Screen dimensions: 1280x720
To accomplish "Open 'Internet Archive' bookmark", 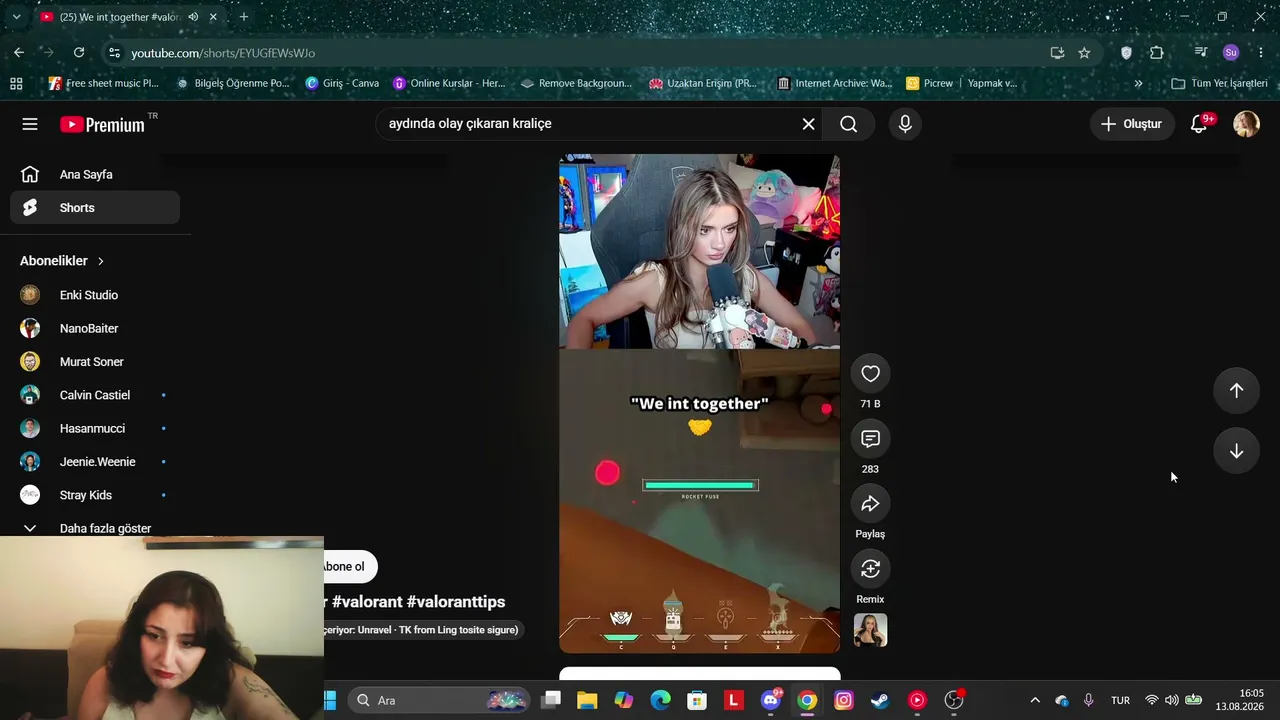I will click(835, 83).
